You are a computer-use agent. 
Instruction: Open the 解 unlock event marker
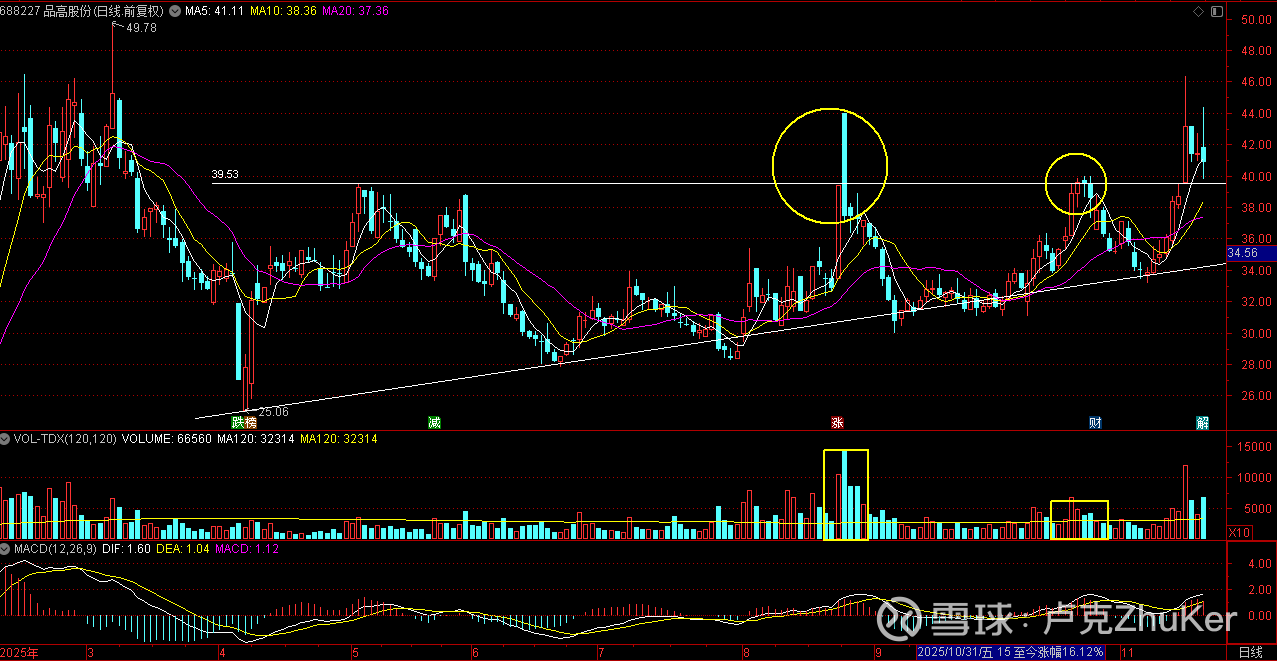tap(1203, 422)
